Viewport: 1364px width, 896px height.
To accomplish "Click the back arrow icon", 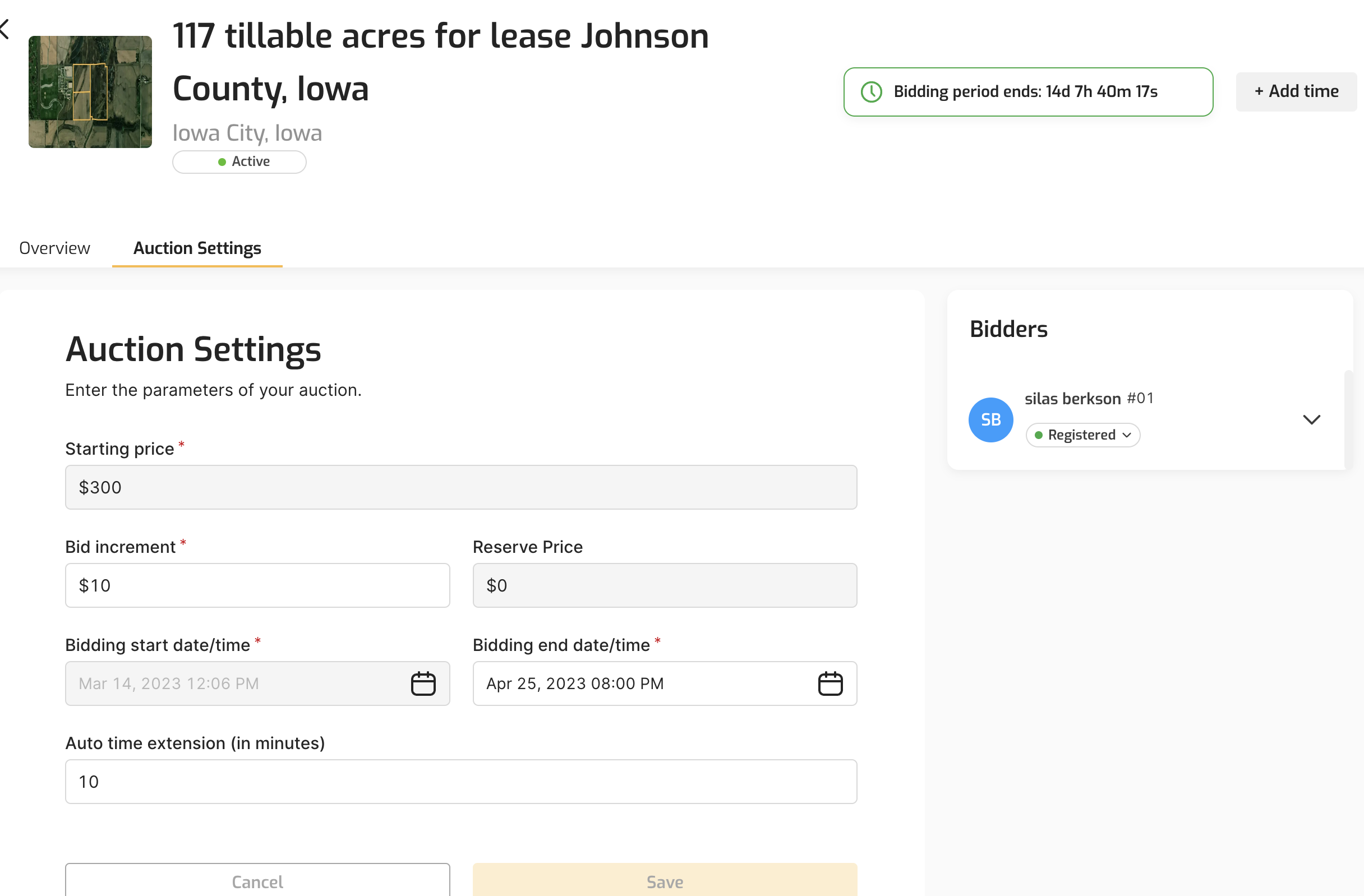I will 4,29.
